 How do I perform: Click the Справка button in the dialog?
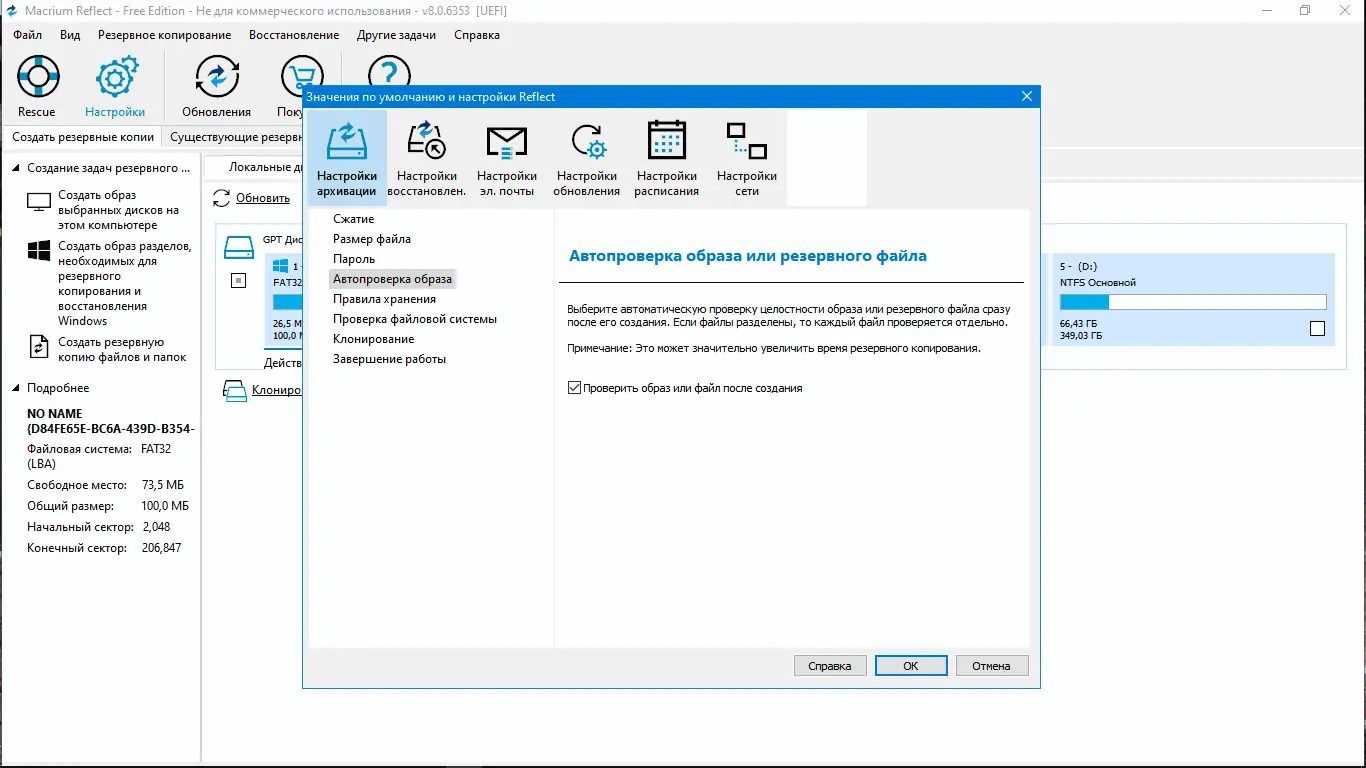pos(830,666)
